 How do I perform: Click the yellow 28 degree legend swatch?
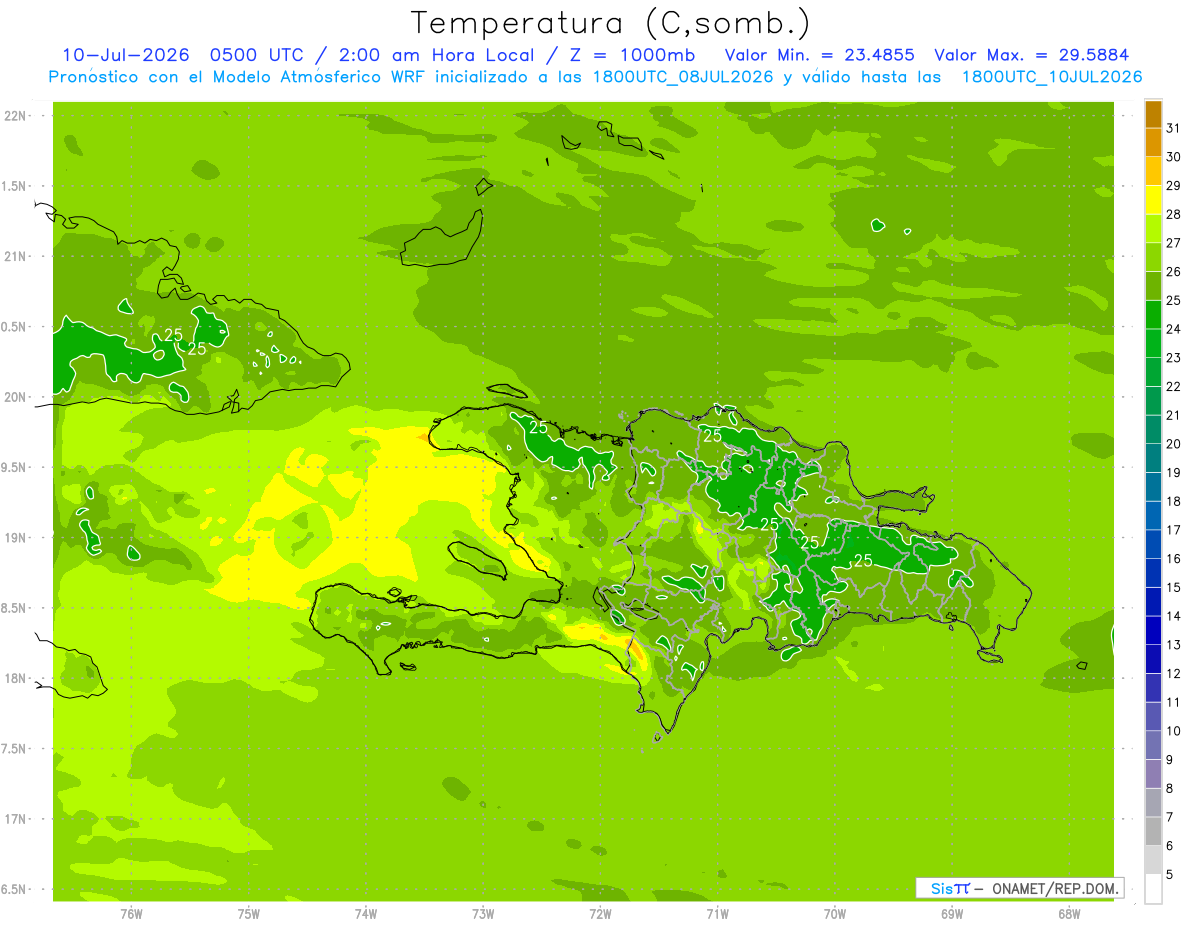(1153, 199)
